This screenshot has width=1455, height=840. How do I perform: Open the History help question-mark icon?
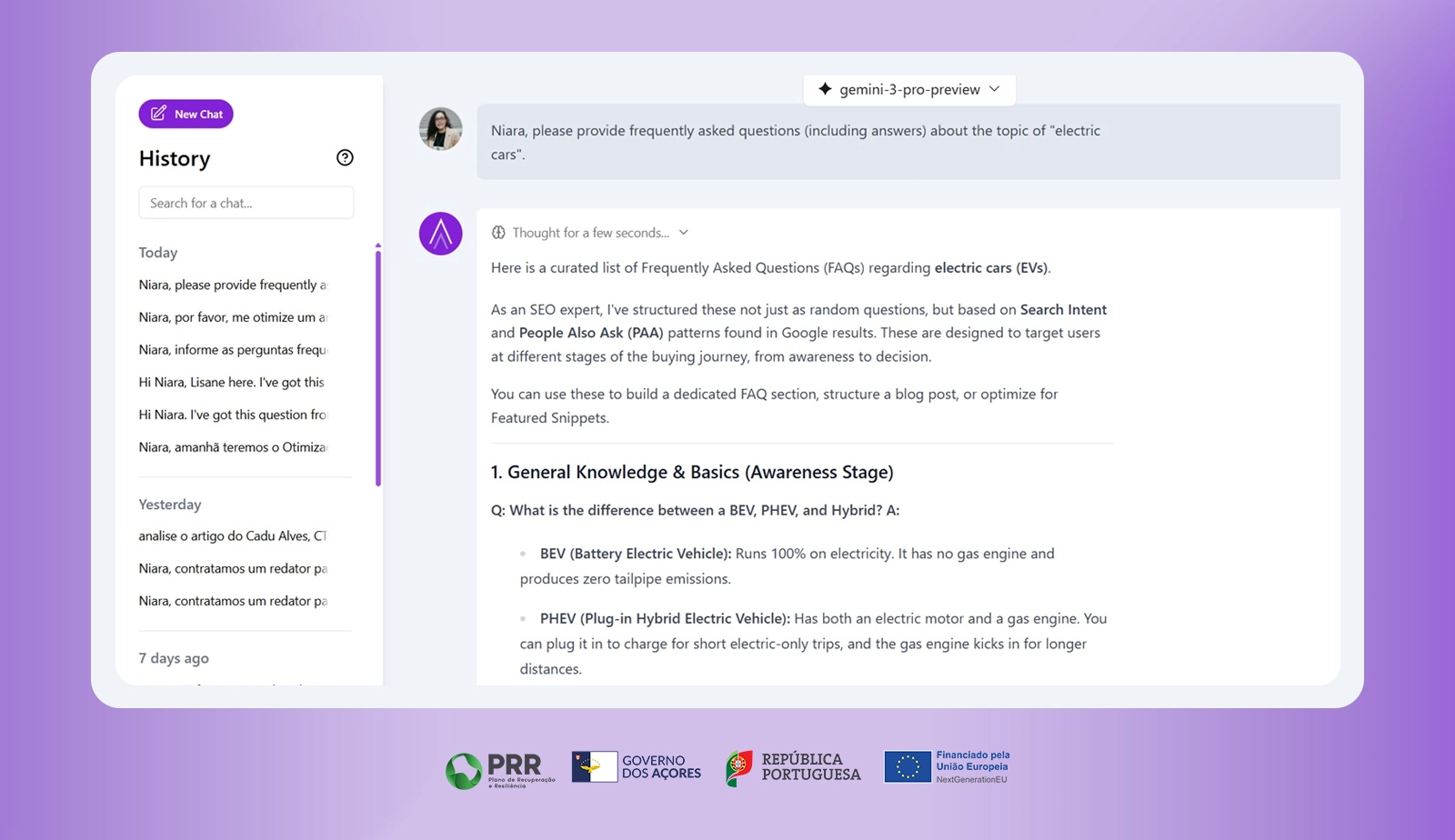[x=345, y=157]
